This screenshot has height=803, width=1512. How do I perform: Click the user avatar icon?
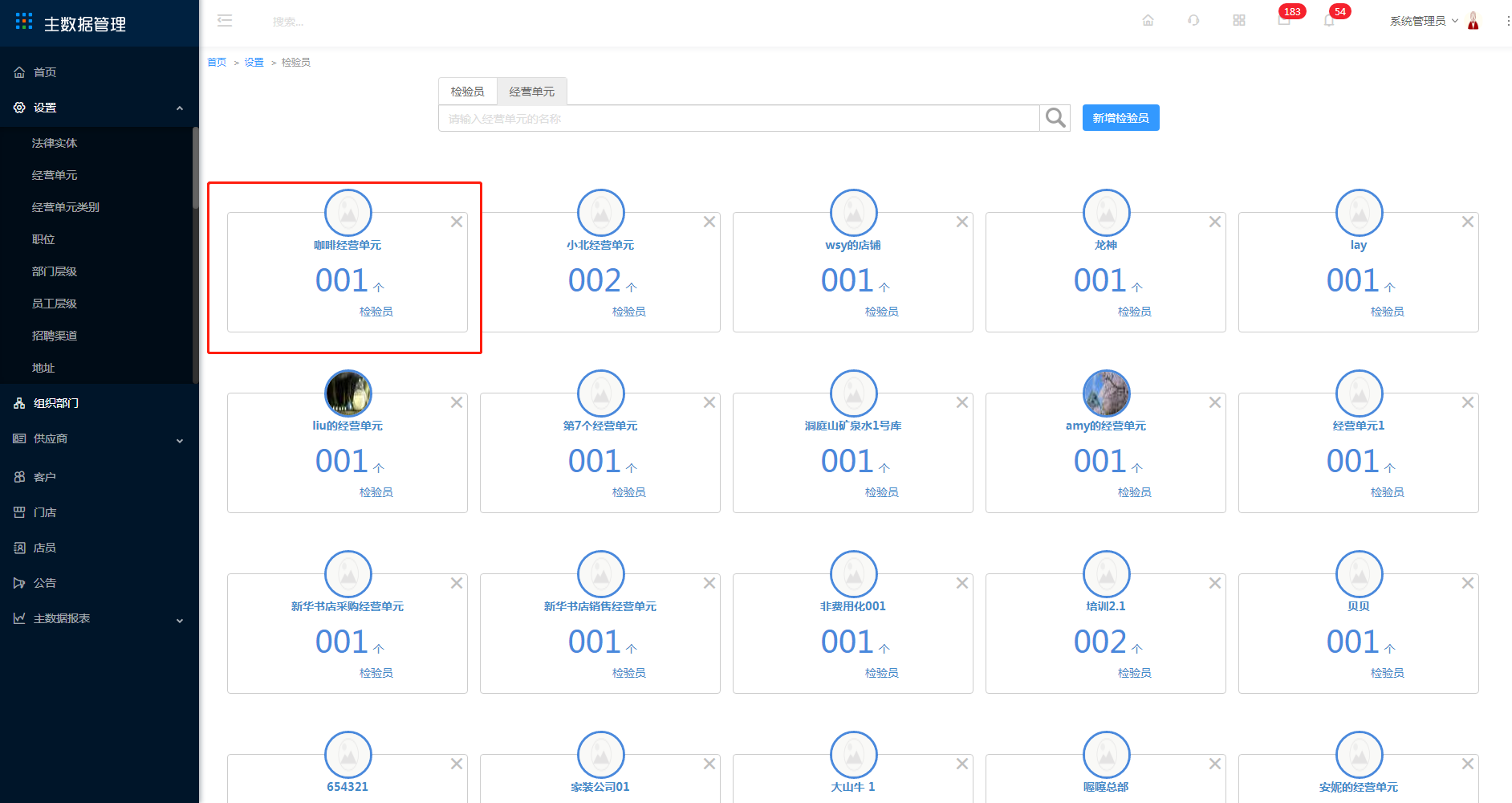(x=1473, y=21)
